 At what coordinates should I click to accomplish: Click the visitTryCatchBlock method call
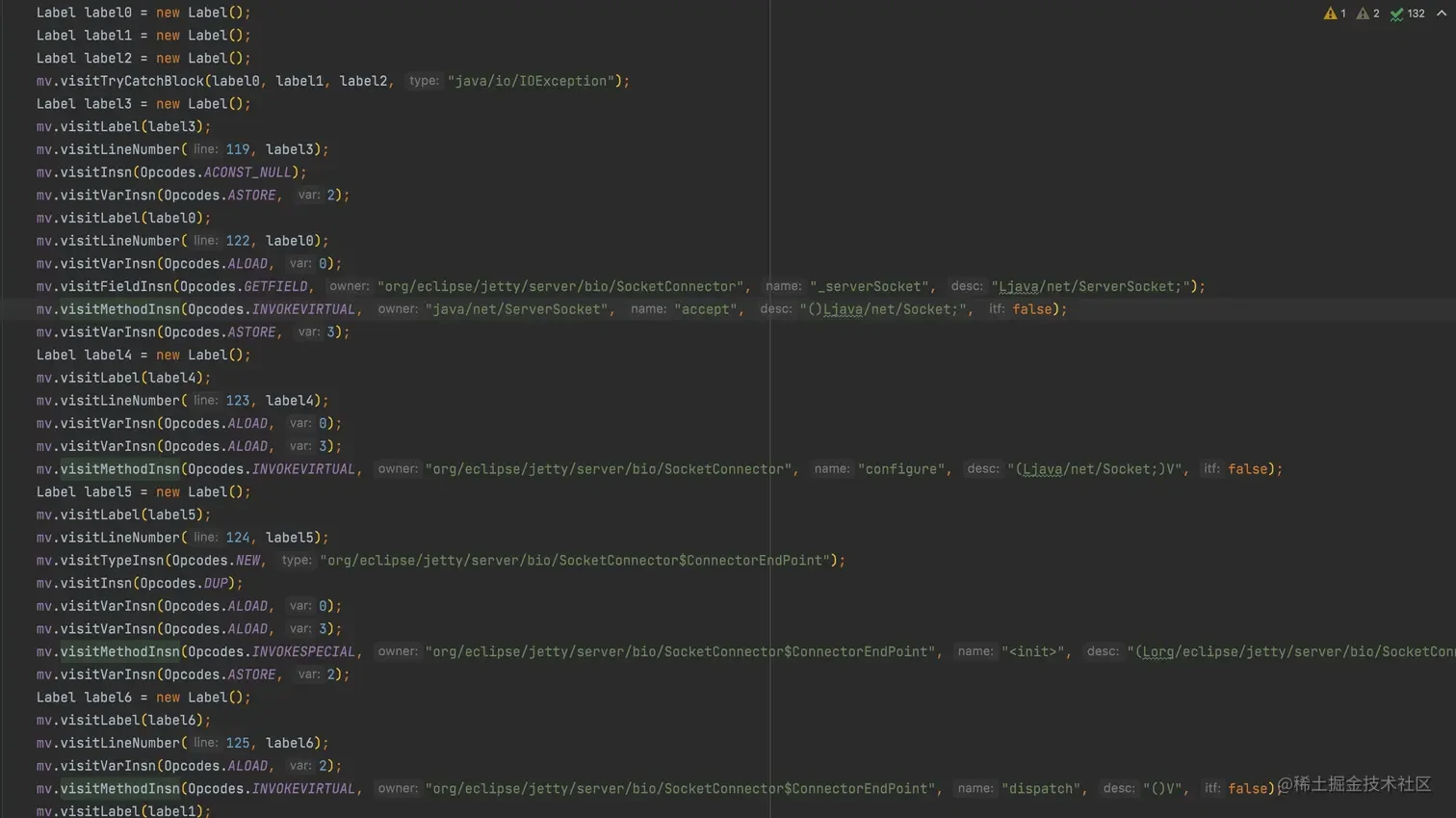coord(132,81)
